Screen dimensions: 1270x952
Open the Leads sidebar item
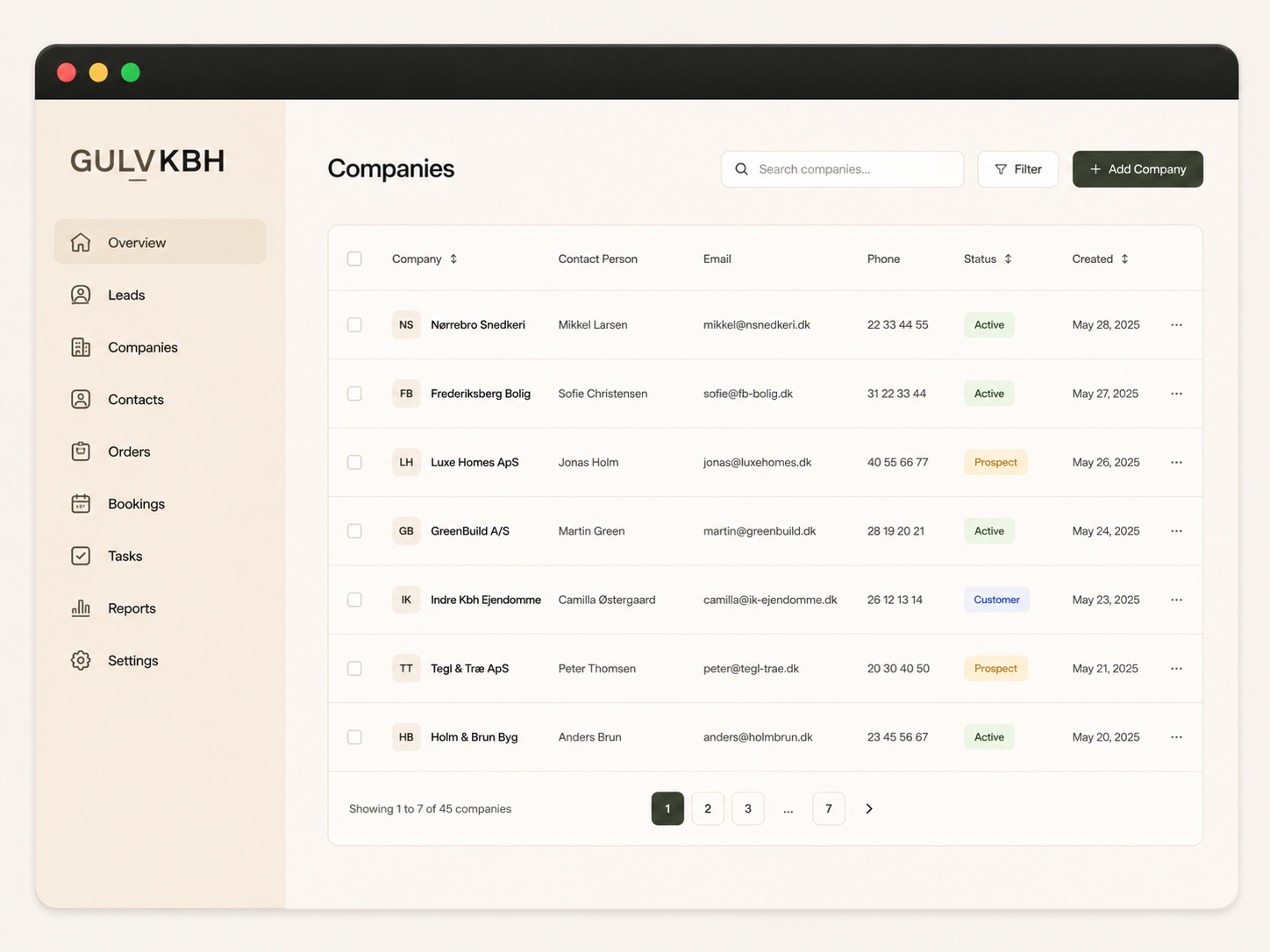point(160,295)
